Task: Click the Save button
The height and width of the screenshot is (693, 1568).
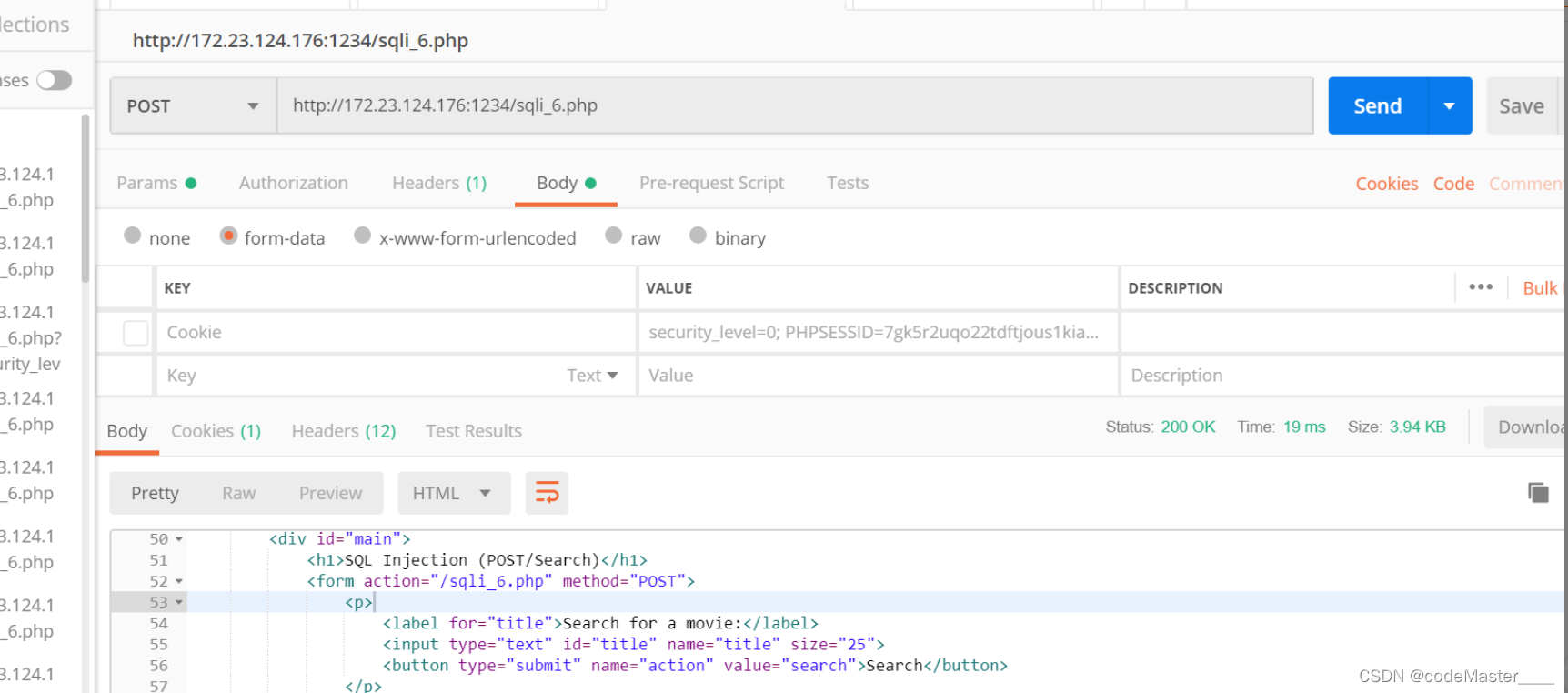Action: point(1522,106)
